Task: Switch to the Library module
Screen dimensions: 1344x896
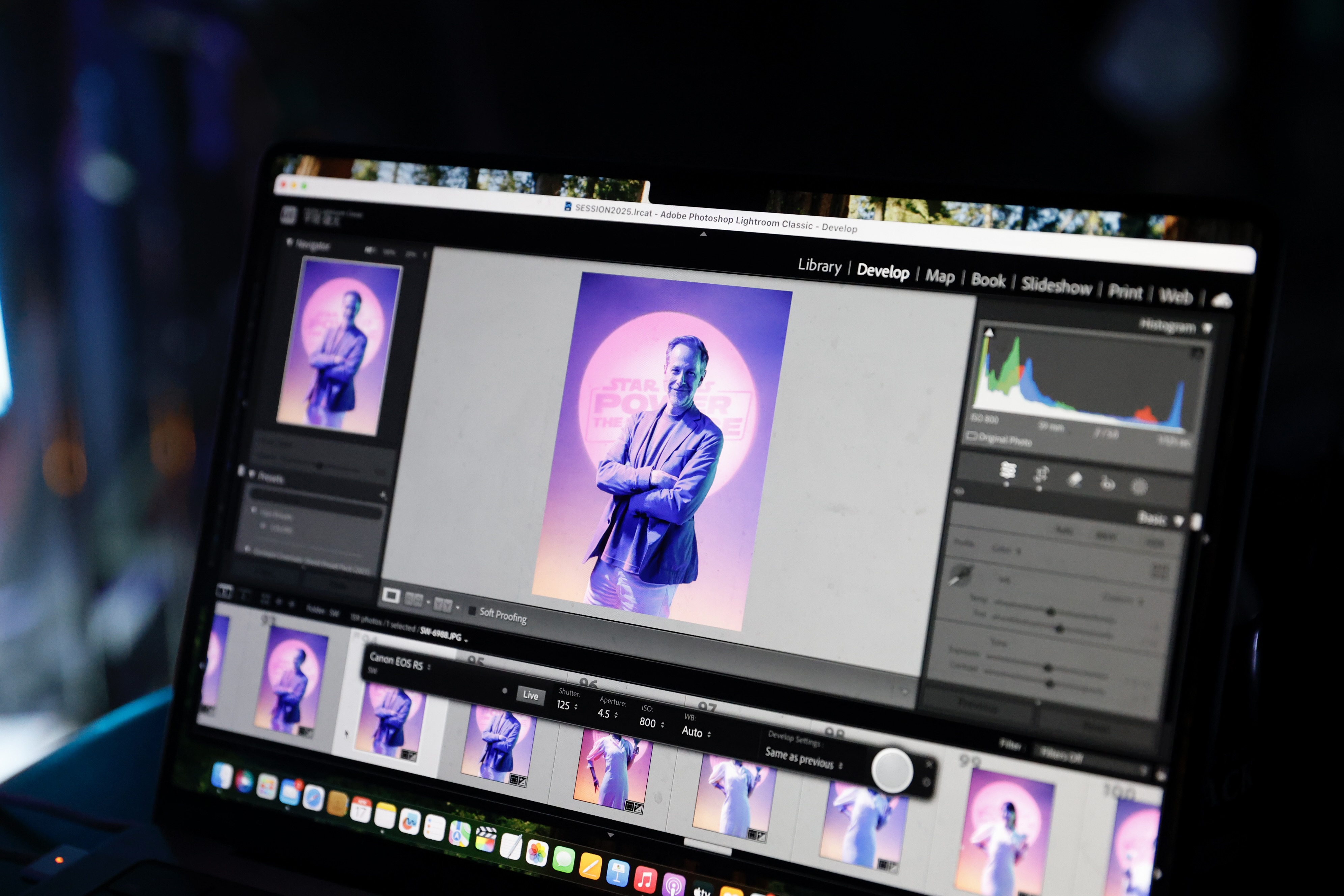Action: click(819, 266)
